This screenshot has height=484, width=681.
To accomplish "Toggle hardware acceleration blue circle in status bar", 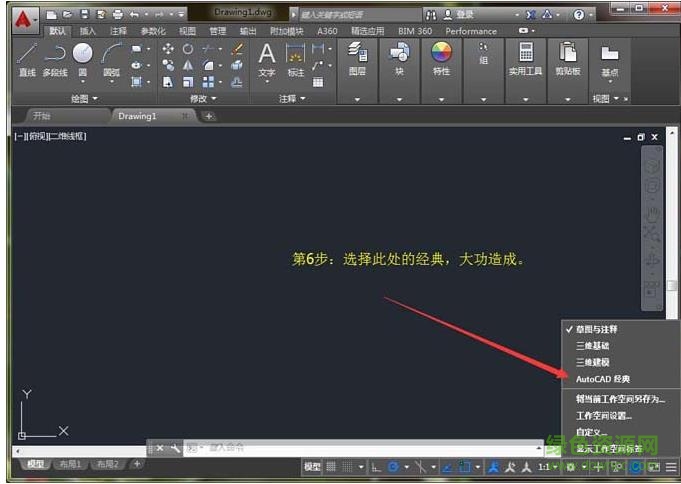I will [637, 467].
